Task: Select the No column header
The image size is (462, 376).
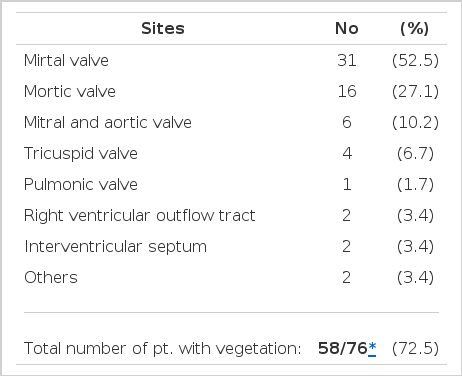Action: tap(347, 28)
